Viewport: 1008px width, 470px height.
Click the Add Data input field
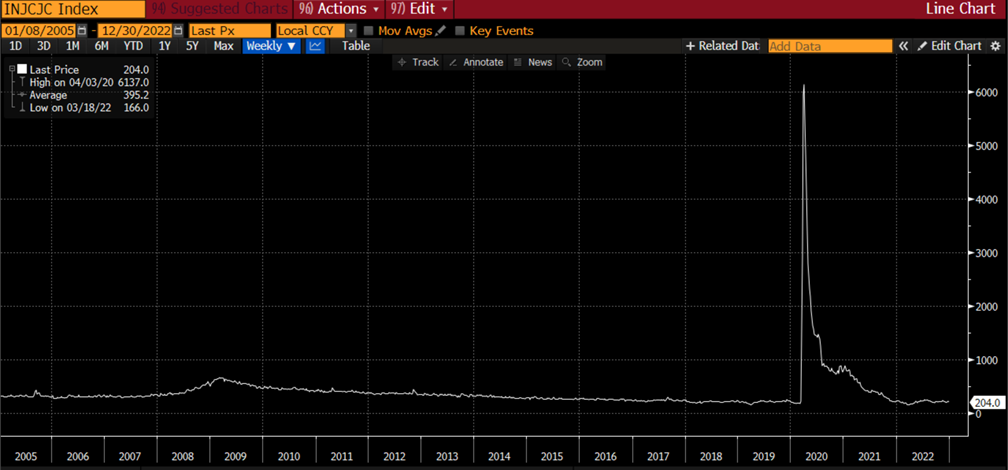(829, 46)
